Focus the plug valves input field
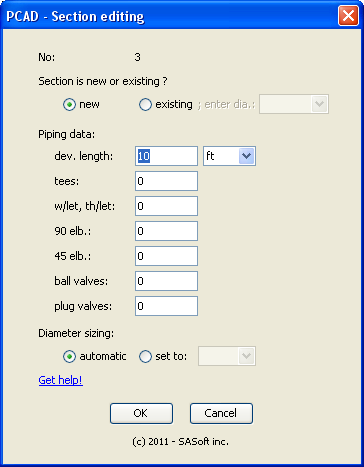 click(166, 306)
